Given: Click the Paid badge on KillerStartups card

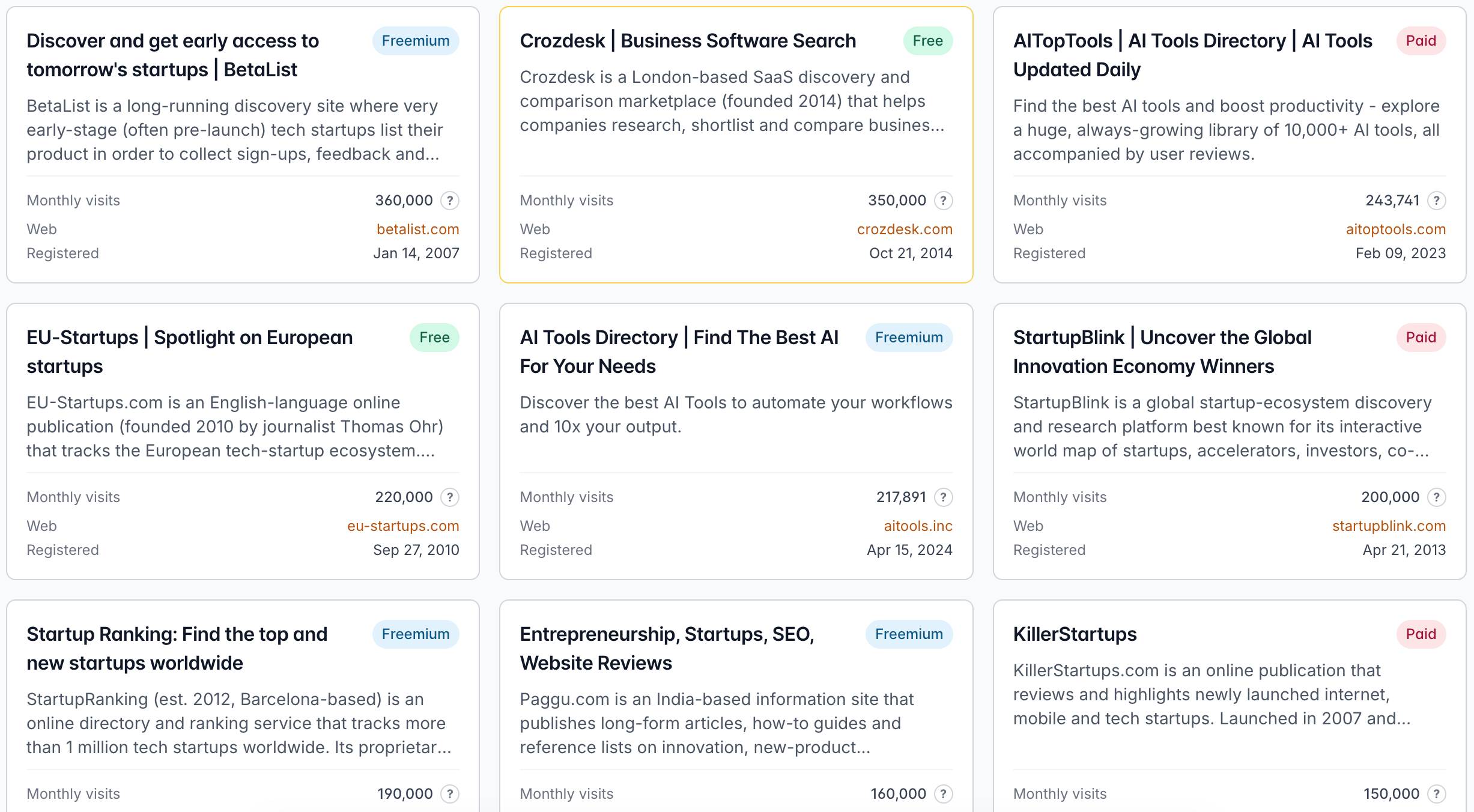Looking at the screenshot, I should click(x=1421, y=634).
